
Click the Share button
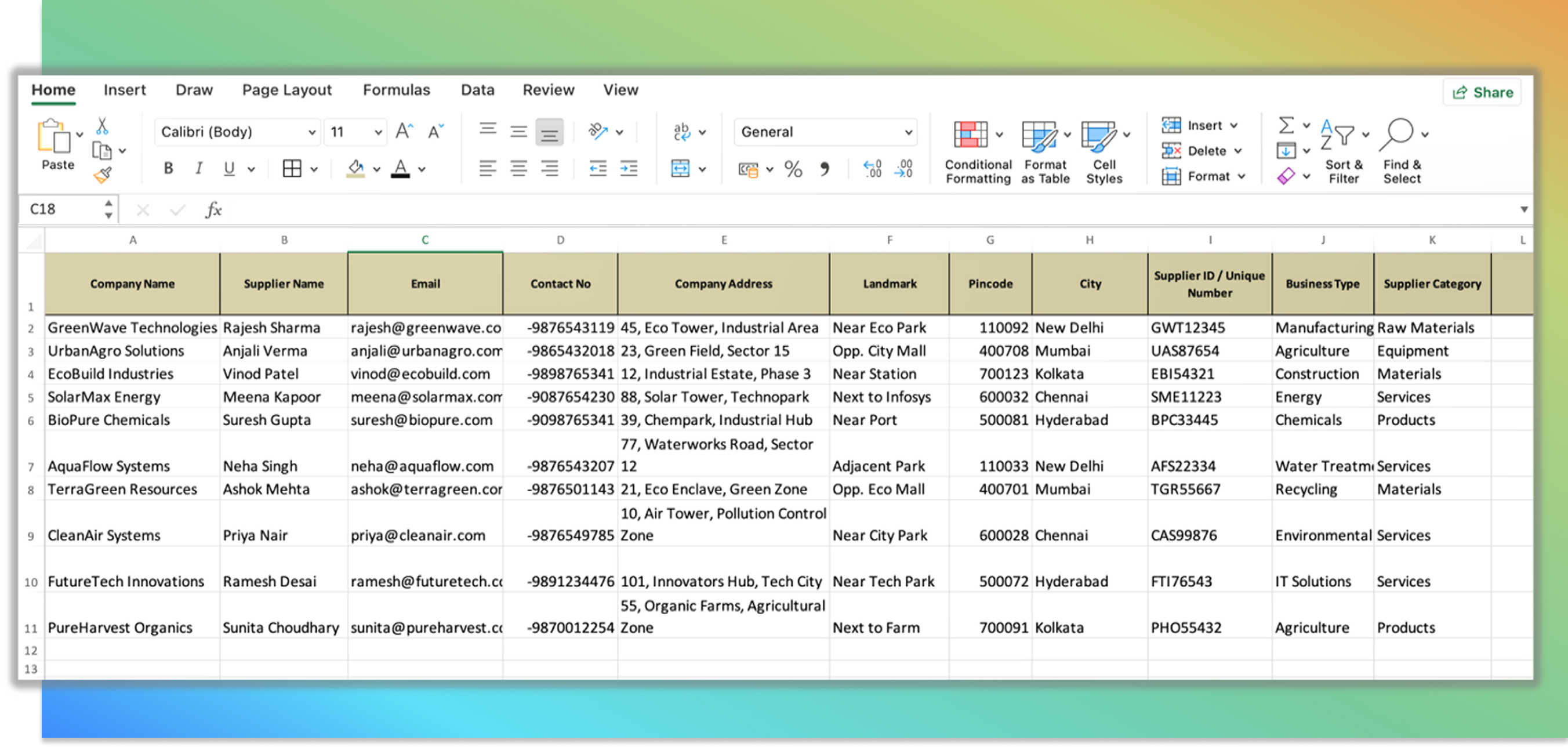(1483, 93)
